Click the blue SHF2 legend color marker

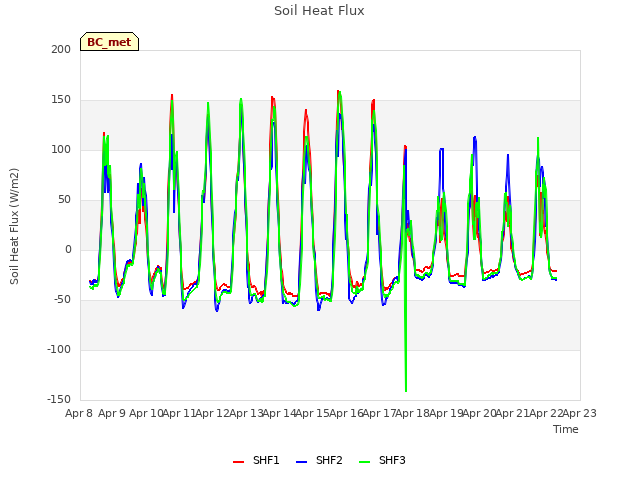(x=301, y=462)
